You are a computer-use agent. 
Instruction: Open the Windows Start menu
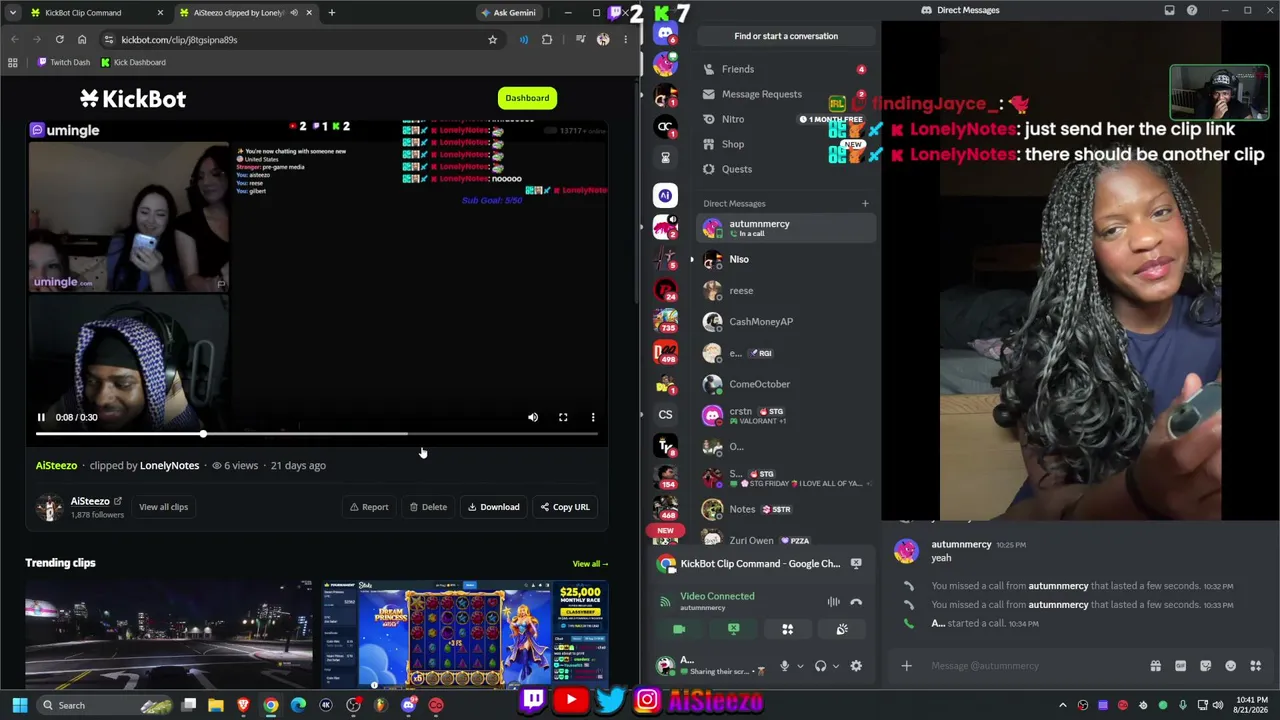point(19,705)
